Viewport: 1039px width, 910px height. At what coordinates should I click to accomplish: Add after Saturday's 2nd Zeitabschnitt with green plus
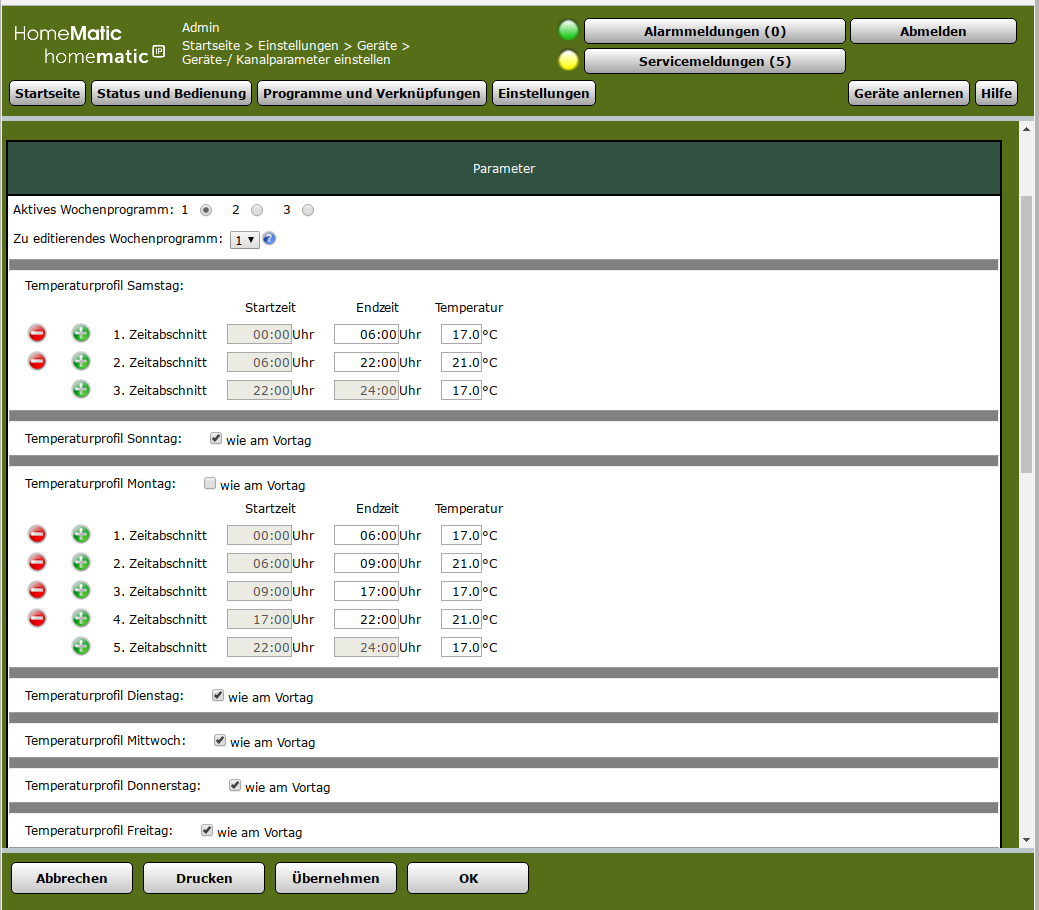[81, 361]
